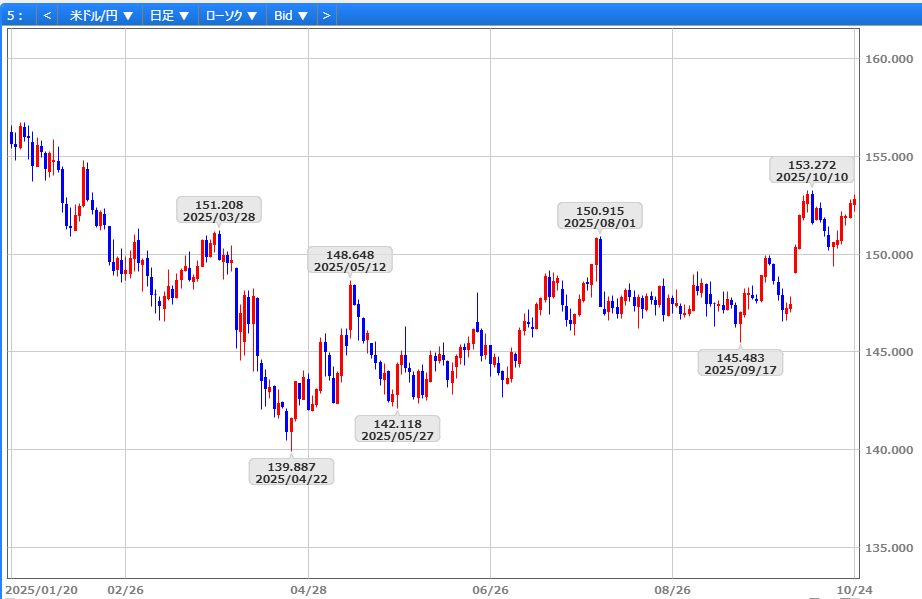The image size is (922, 599).
Task: Click the 148.648 label dated 2025/05/12
Action: [349, 260]
